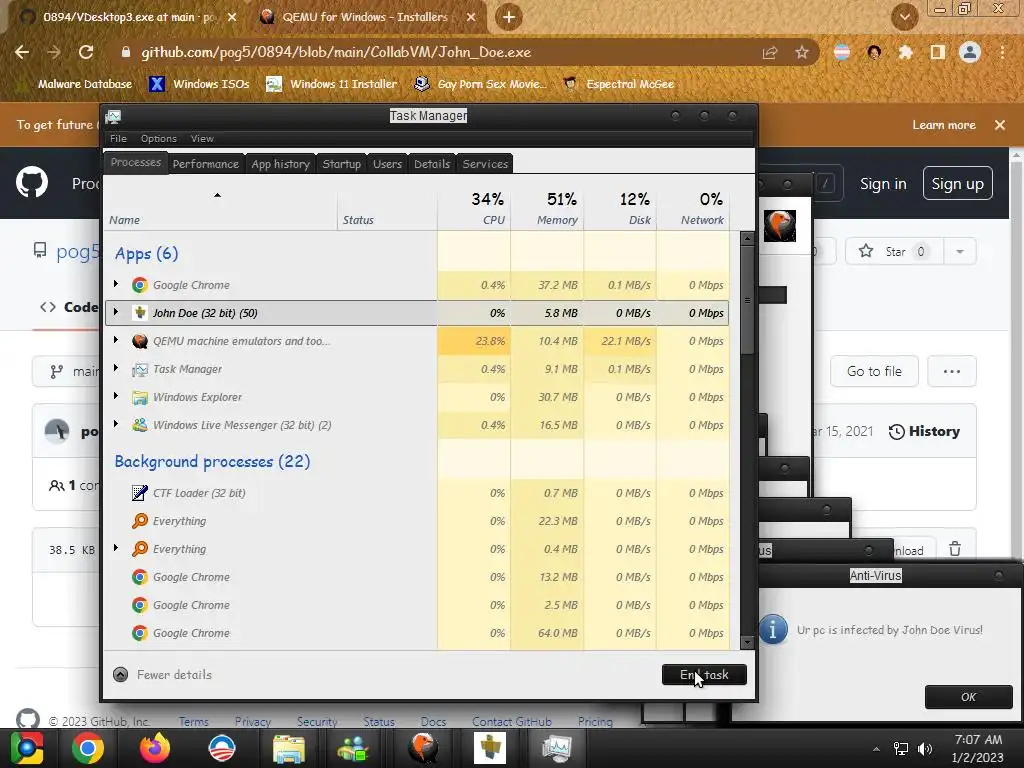
Task: Open the Startup tab
Action: (342, 164)
